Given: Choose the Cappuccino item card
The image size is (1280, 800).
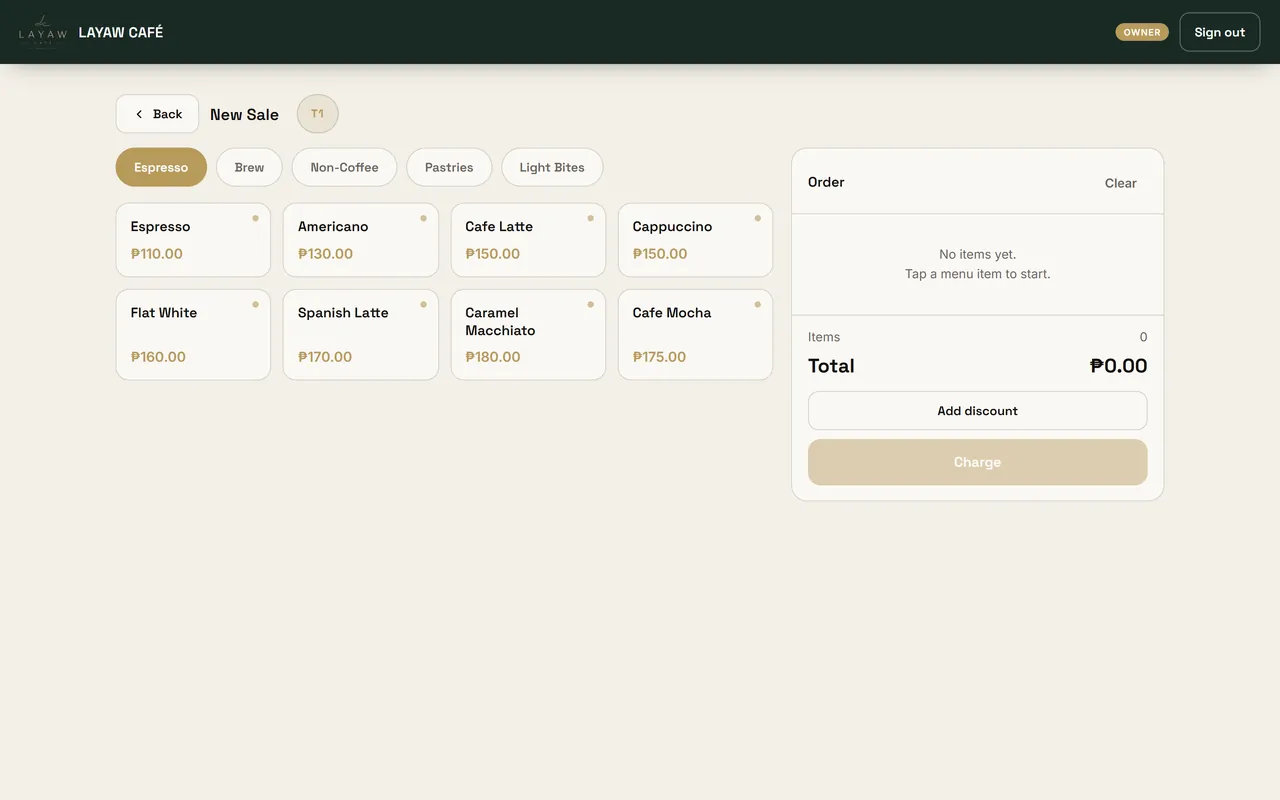Looking at the screenshot, I should [x=695, y=240].
